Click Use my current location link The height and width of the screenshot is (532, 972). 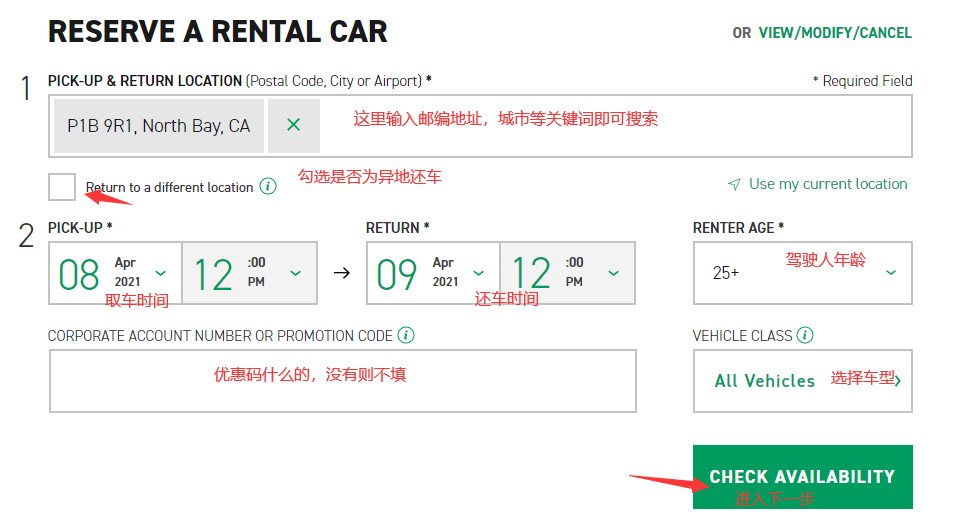(828, 184)
